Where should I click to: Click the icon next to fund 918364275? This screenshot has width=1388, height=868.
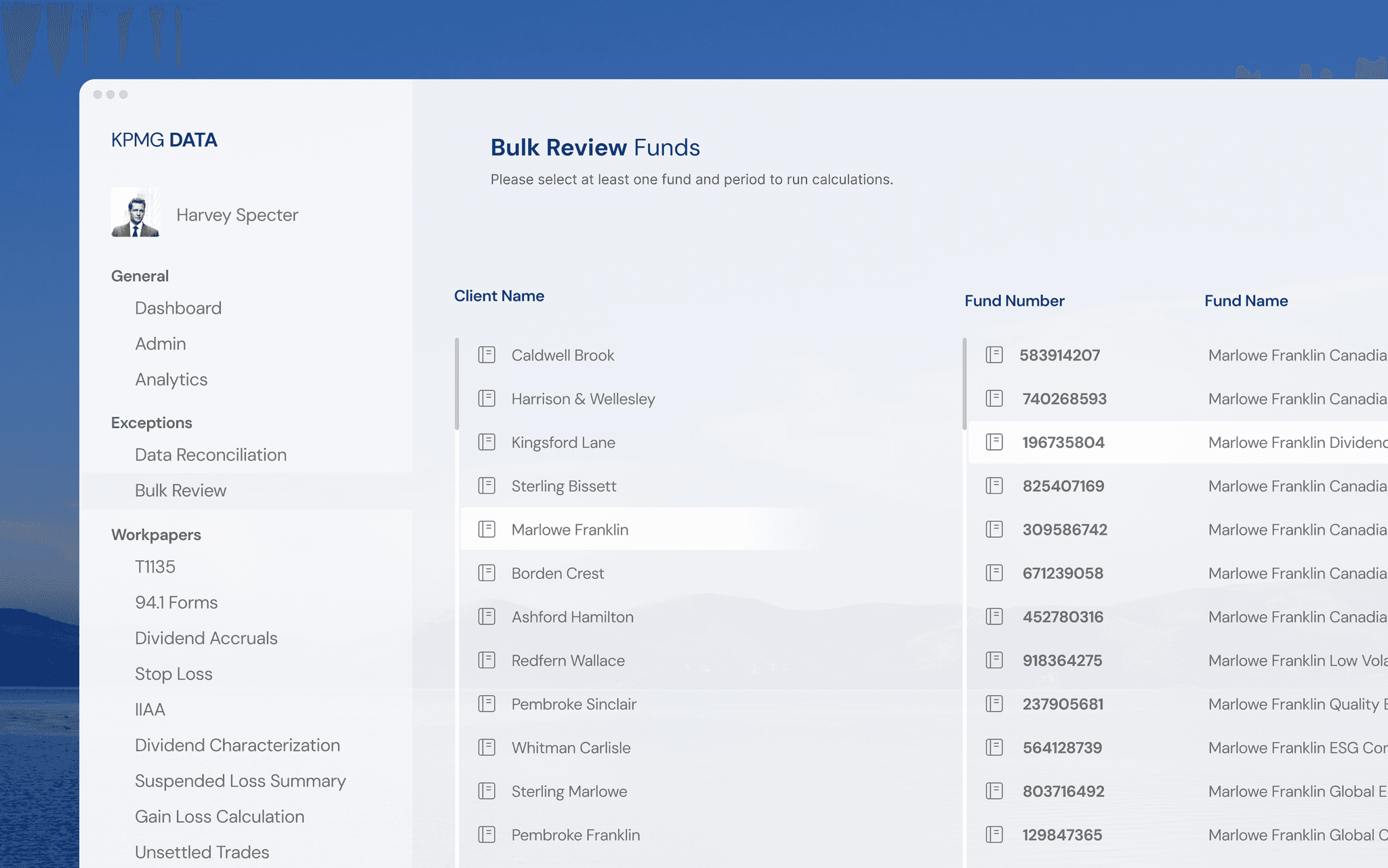(x=994, y=660)
